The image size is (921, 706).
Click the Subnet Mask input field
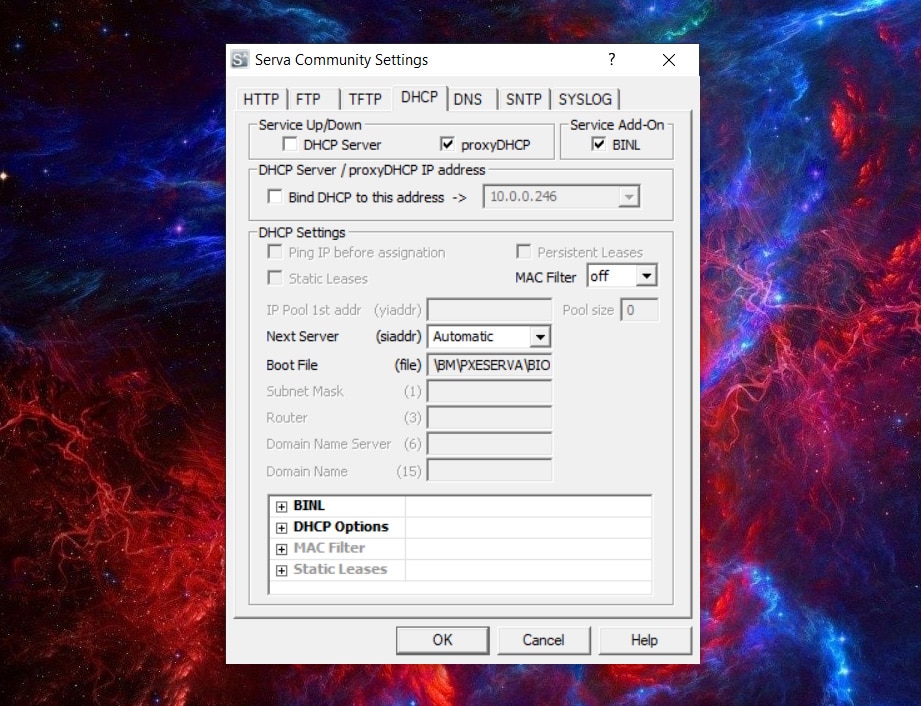tap(489, 391)
